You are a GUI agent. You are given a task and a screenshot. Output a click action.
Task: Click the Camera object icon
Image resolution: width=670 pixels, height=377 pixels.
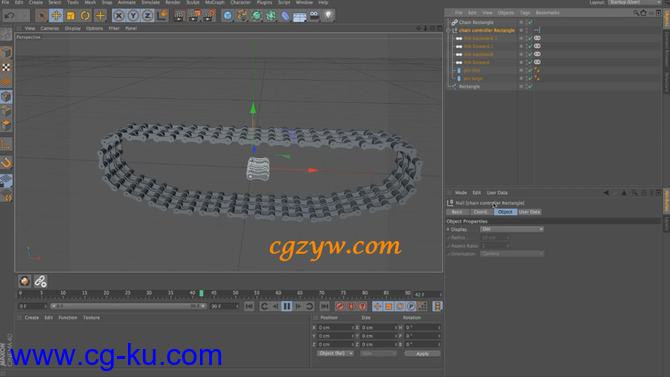pyautogui.click(x=314, y=16)
